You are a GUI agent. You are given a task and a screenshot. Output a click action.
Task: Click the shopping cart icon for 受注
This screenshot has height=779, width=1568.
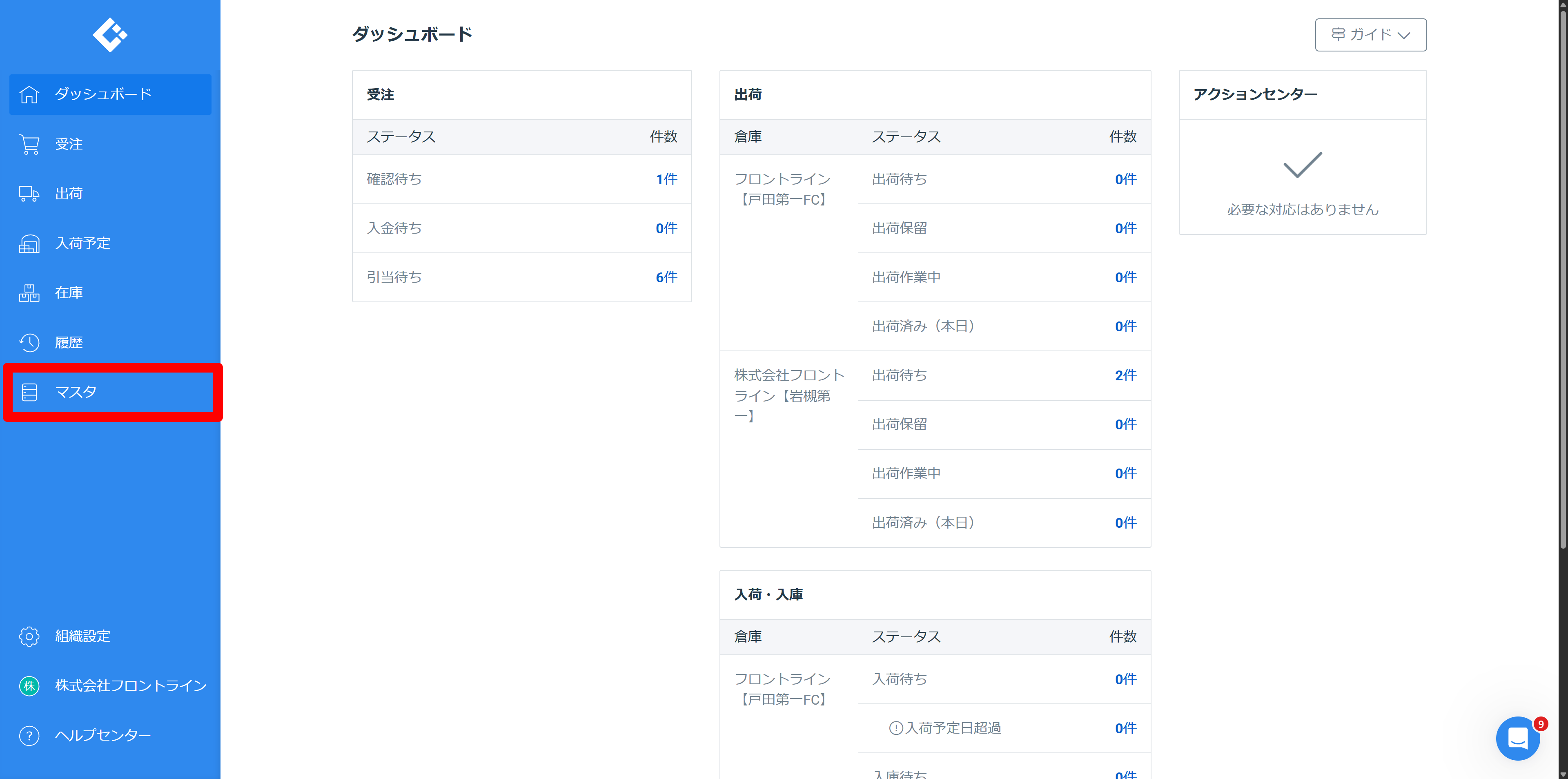click(x=29, y=144)
